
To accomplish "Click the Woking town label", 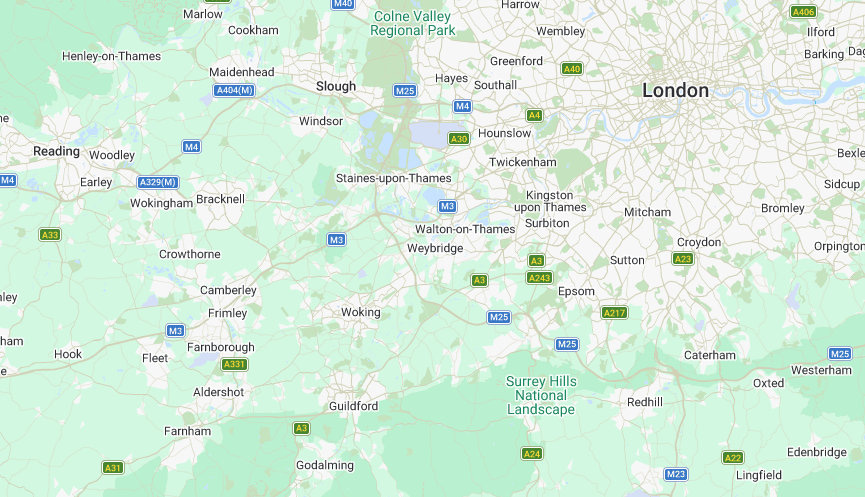I will pos(361,312).
